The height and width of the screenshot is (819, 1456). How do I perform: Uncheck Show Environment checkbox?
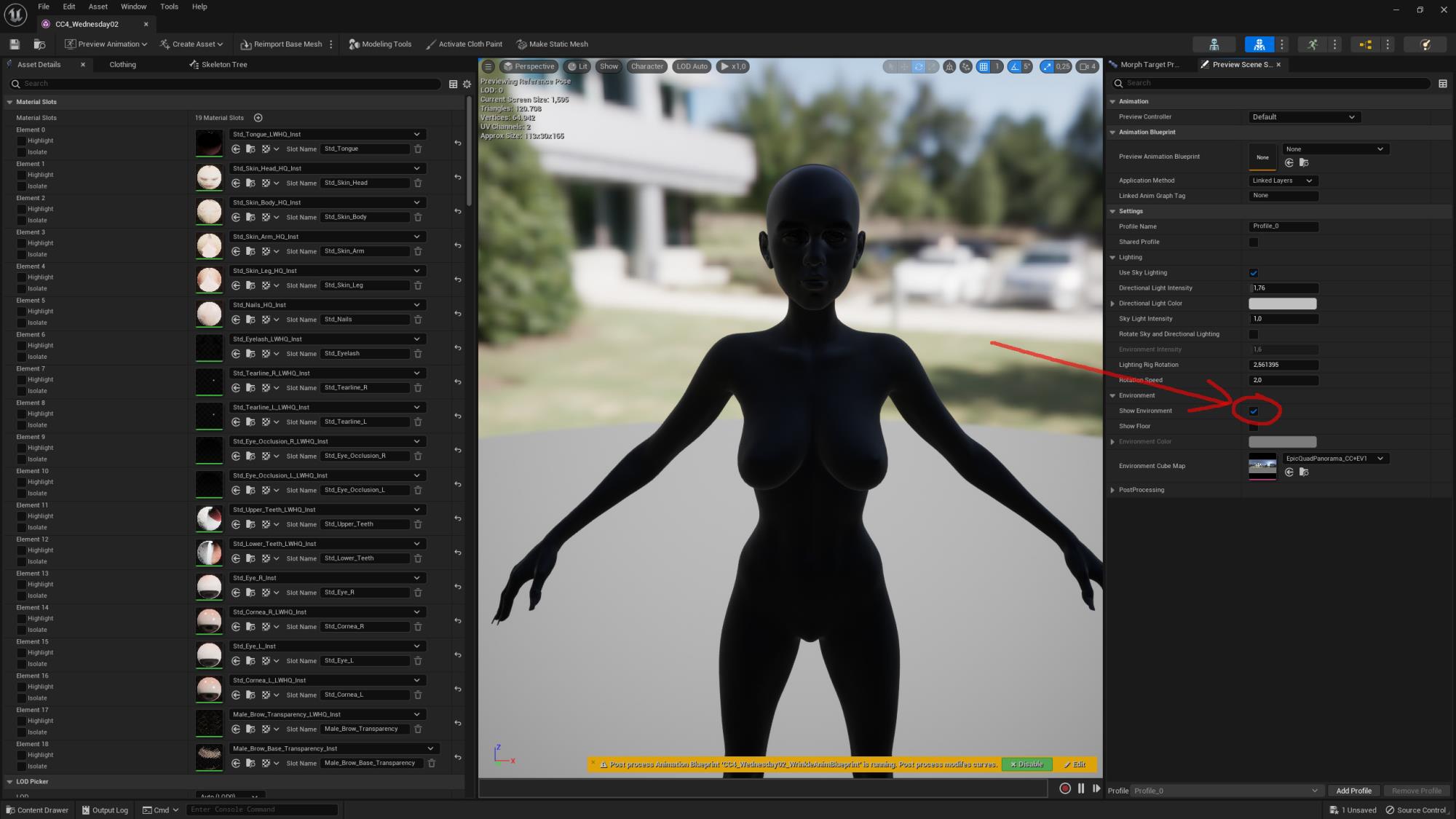[x=1254, y=411]
